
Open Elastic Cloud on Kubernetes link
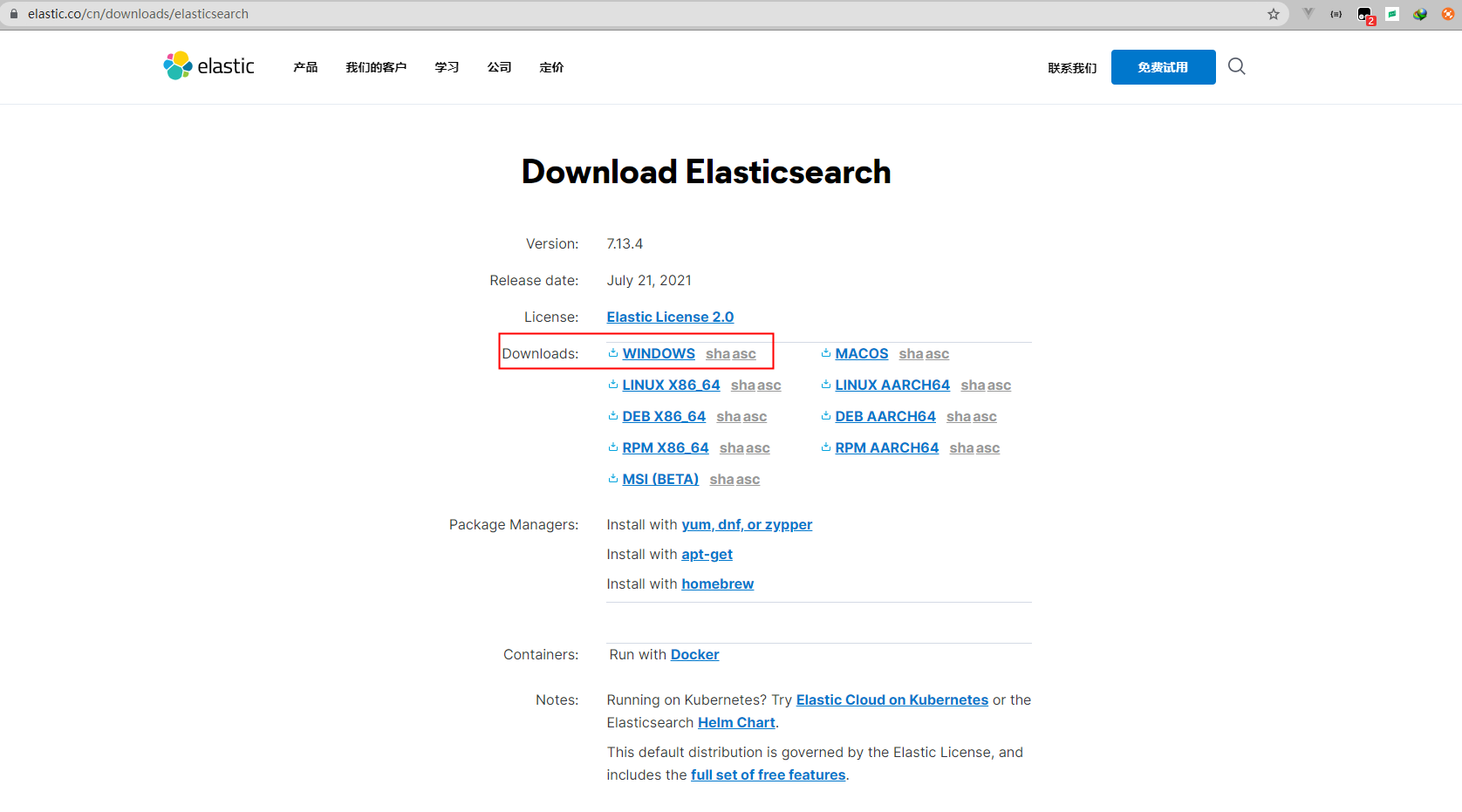892,699
